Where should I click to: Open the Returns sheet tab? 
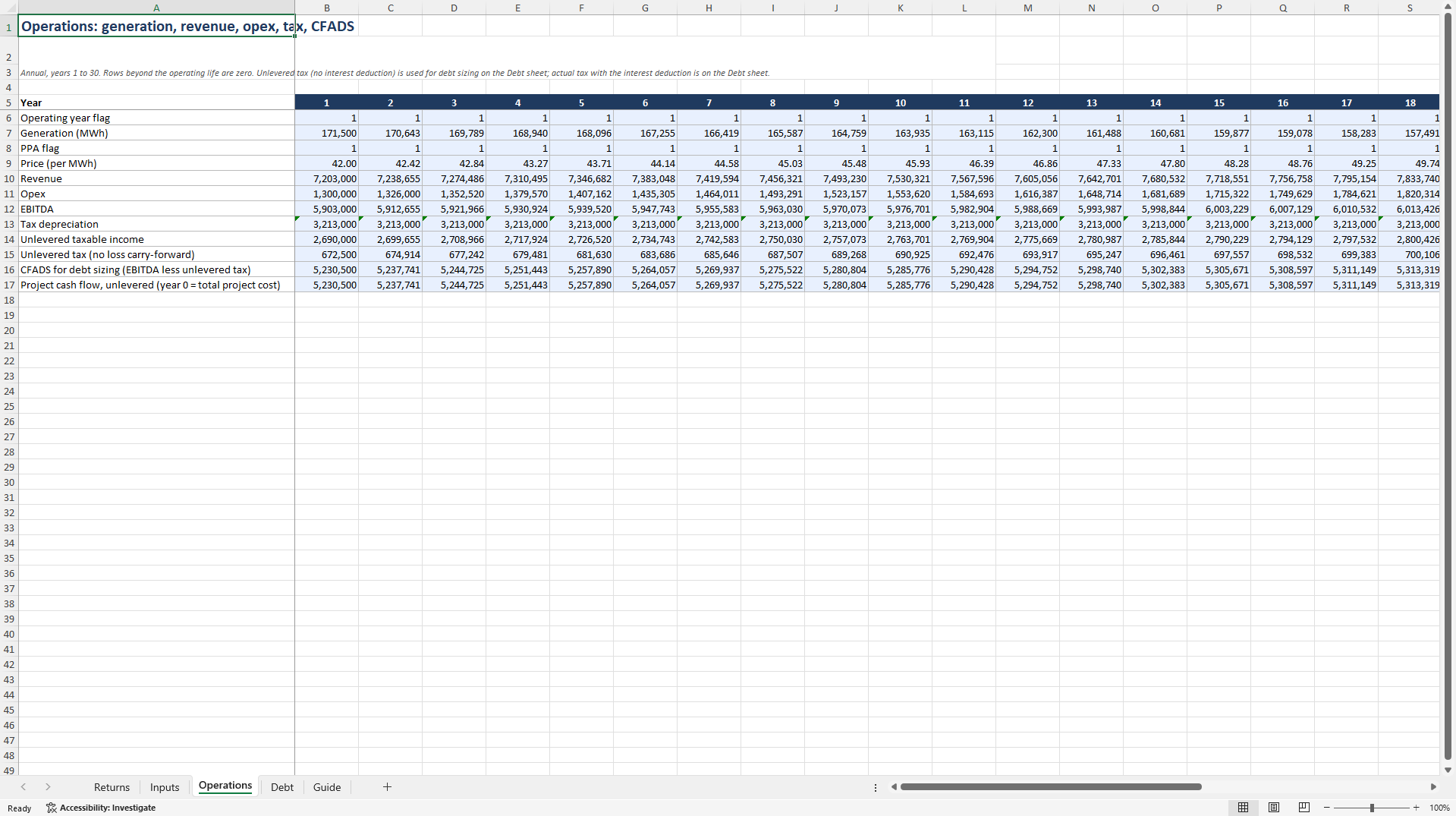(x=112, y=787)
